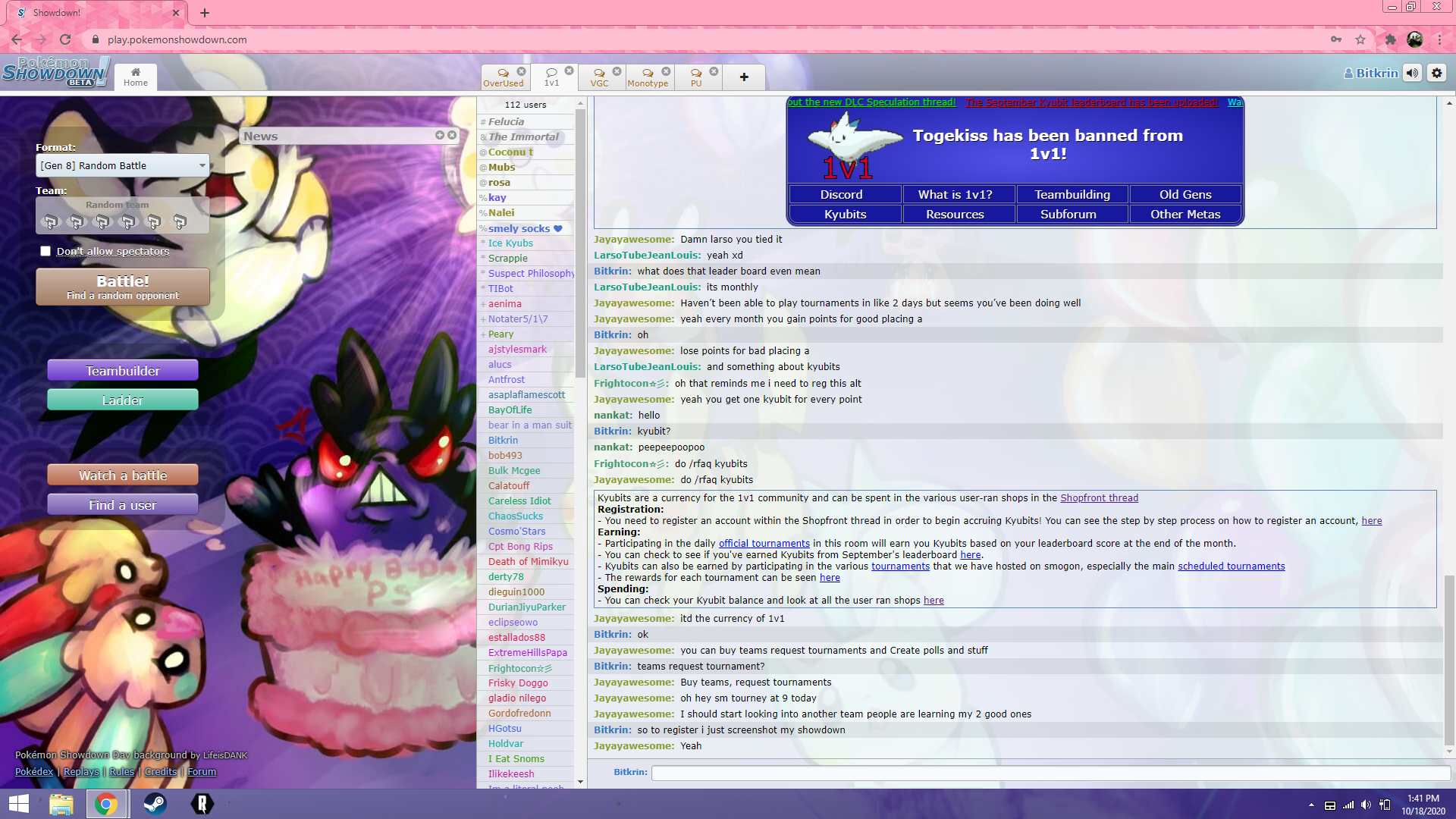1456x819 pixels.
Task: Select user smely socks in list
Action: 525,228
